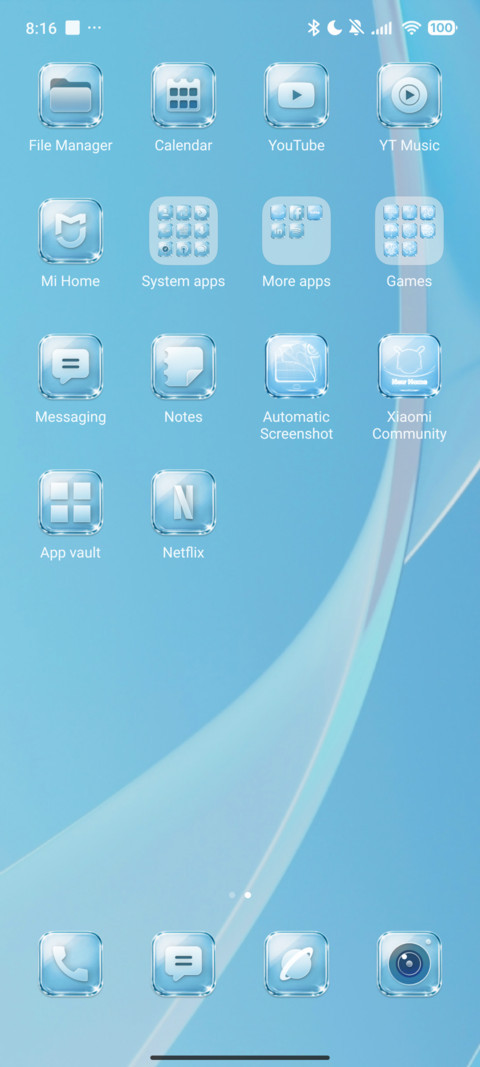Screen dimensions: 480x1067
Task: Tap the Phone dialer in the dock
Action: (70, 964)
